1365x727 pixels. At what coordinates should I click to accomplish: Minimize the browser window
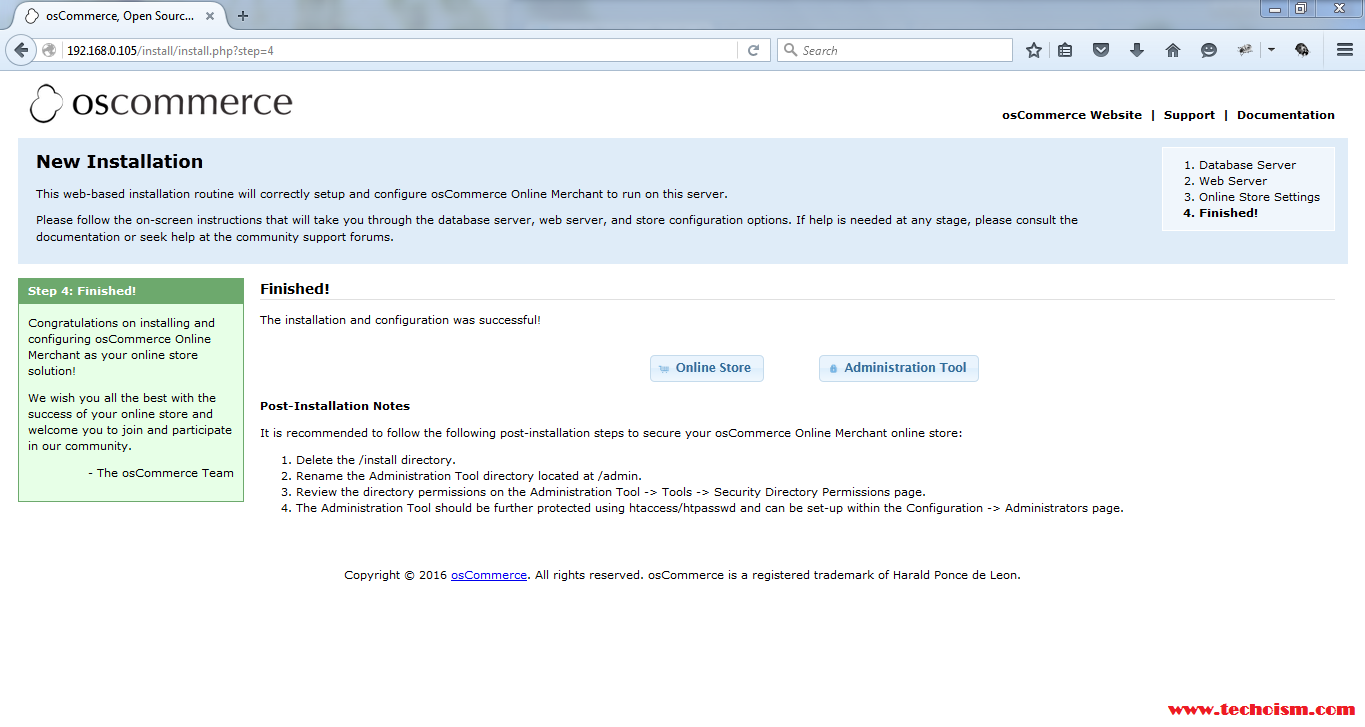click(1273, 8)
